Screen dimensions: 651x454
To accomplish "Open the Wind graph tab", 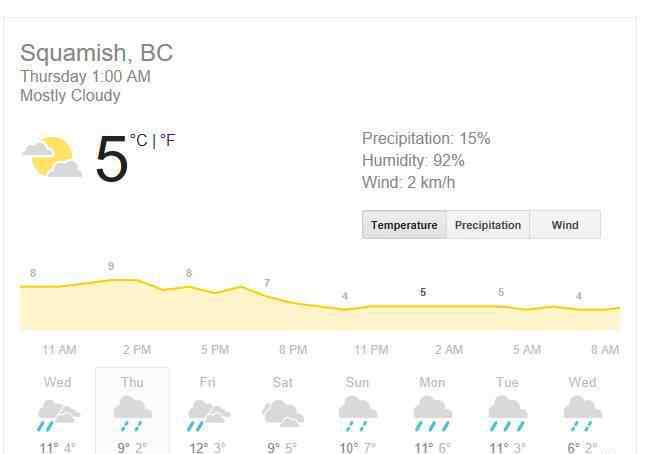I will pyautogui.click(x=565, y=225).
